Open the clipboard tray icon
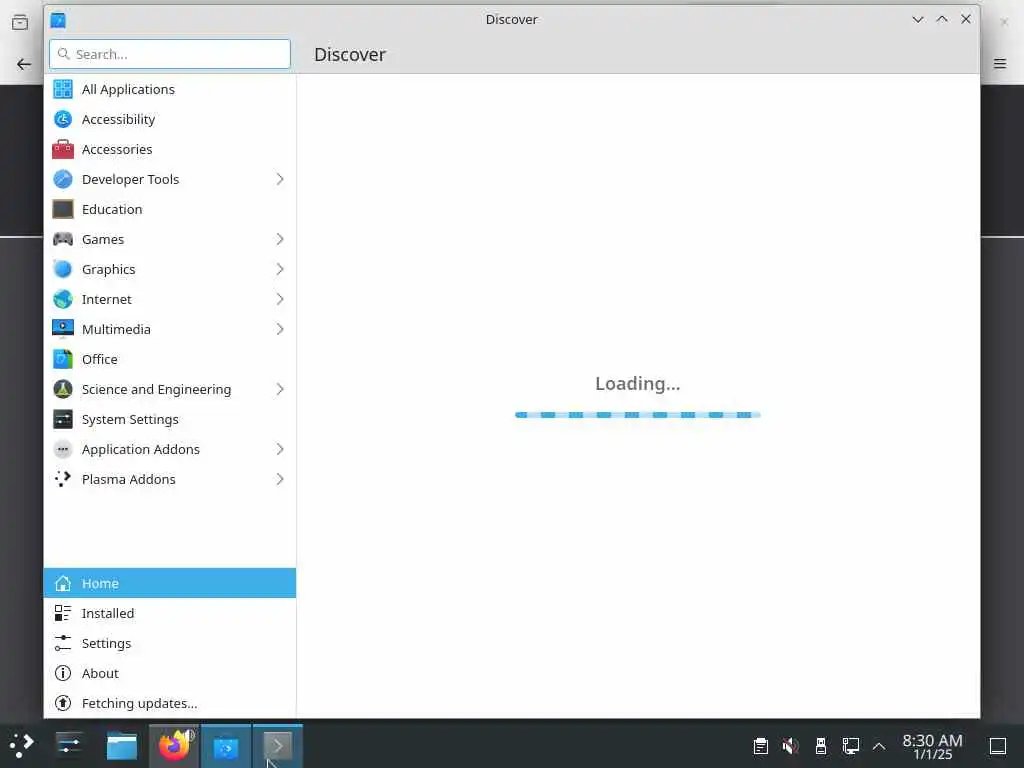Viewport: 1024px width, 768px height. point(761,746)
